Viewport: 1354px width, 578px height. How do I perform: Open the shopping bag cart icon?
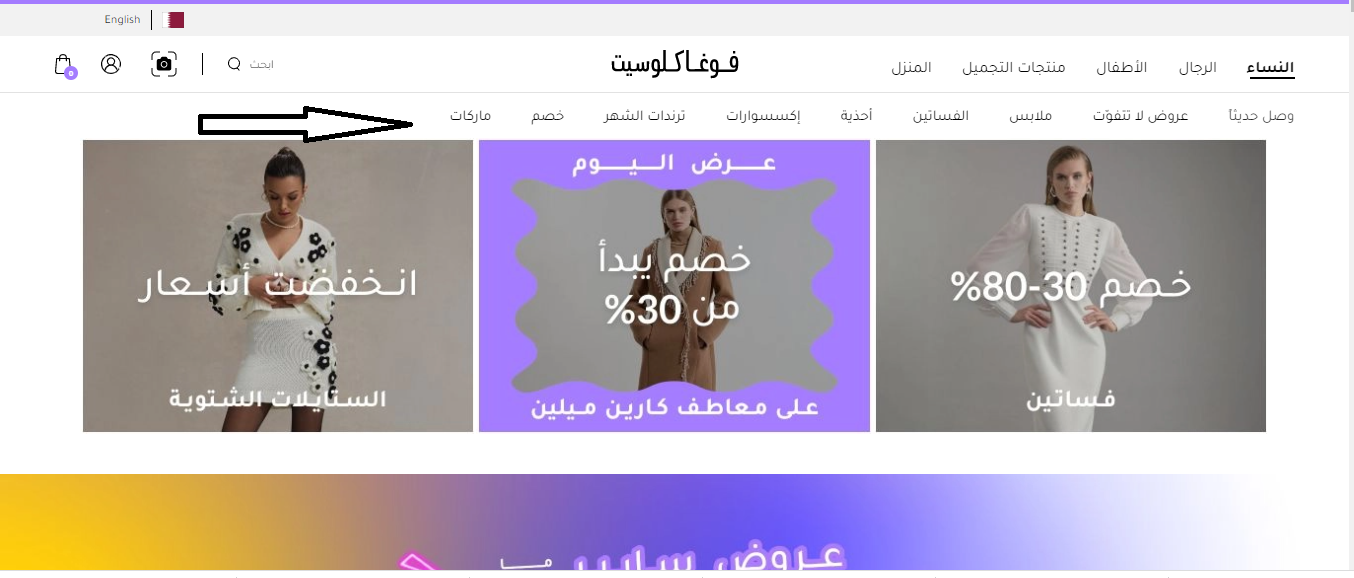[64, 65]
